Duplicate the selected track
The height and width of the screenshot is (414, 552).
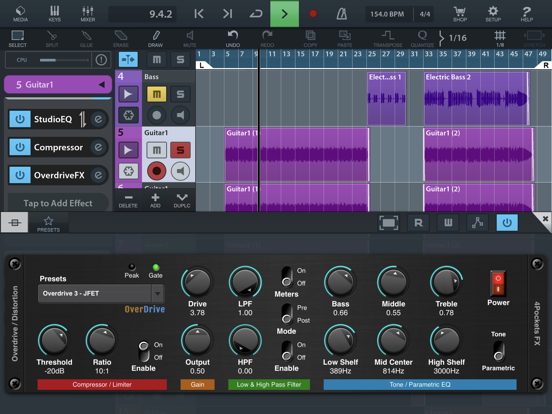coord(182,200)
